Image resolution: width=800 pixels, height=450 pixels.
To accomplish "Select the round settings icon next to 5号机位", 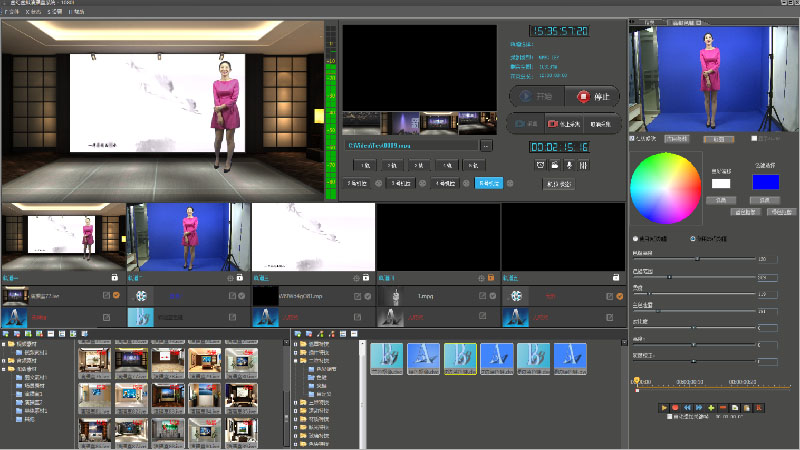I will (x=510, y=183).
